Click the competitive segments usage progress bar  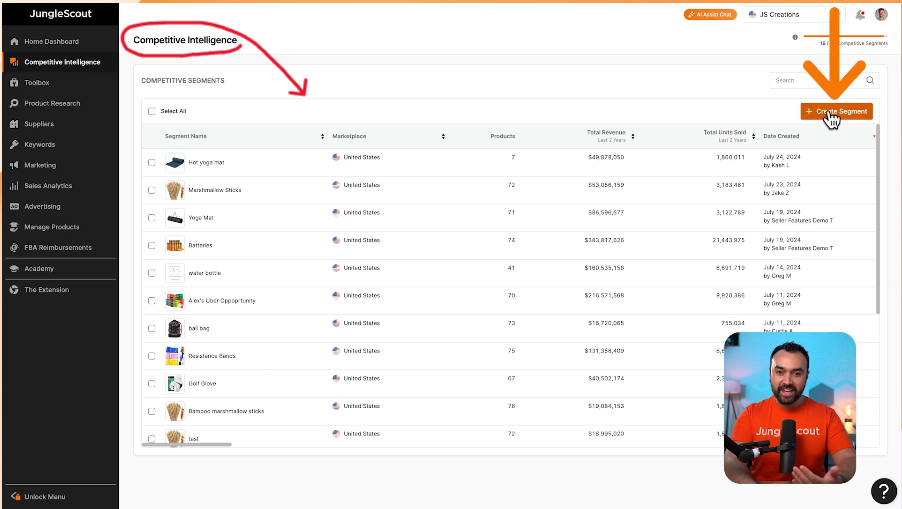coord(844,36)
